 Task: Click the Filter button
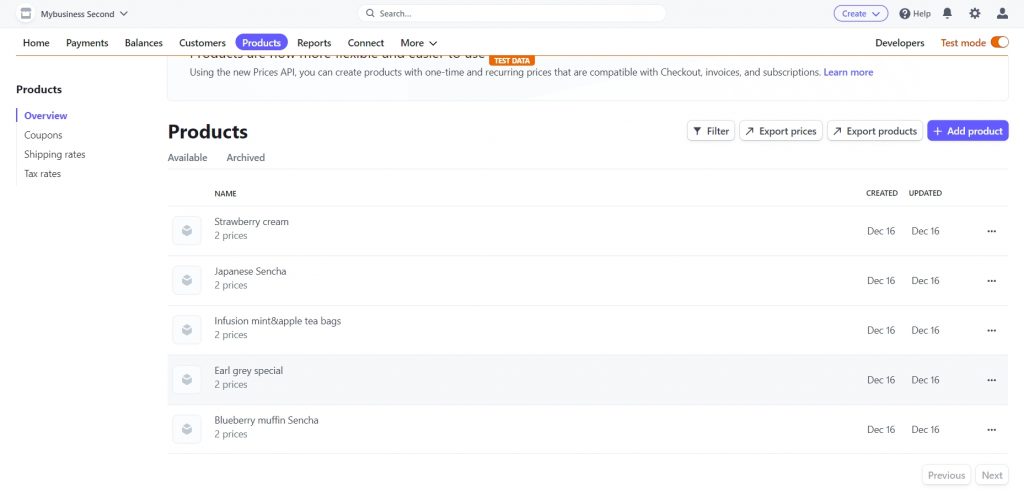pos(711,131)
